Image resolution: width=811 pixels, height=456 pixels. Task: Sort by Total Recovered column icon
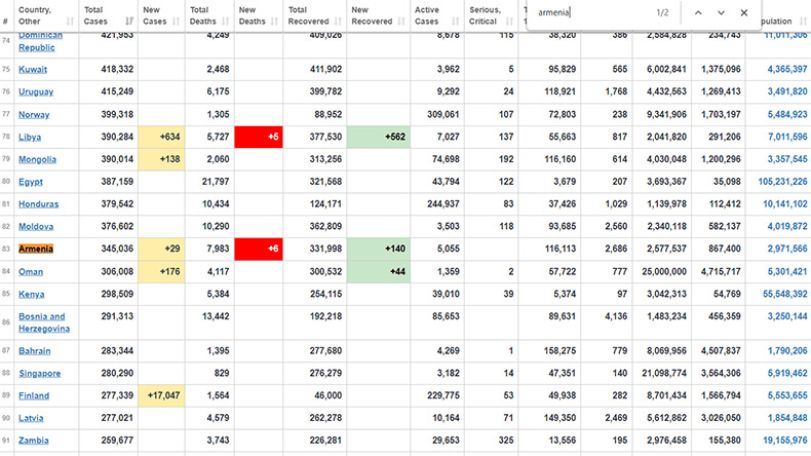pyautogui.click(x=338, y=21)
